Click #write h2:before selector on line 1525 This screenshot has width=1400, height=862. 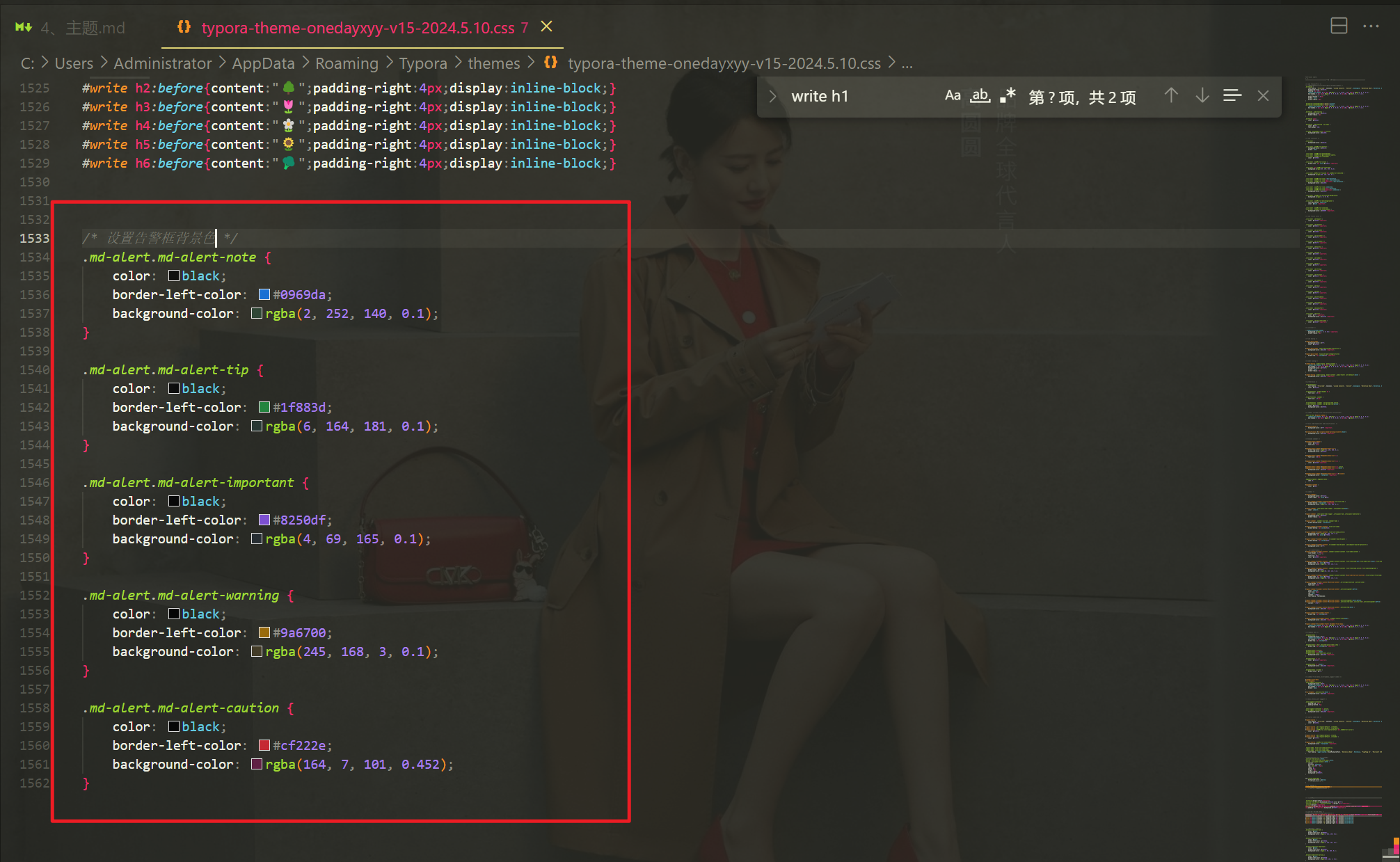[143, 88]
